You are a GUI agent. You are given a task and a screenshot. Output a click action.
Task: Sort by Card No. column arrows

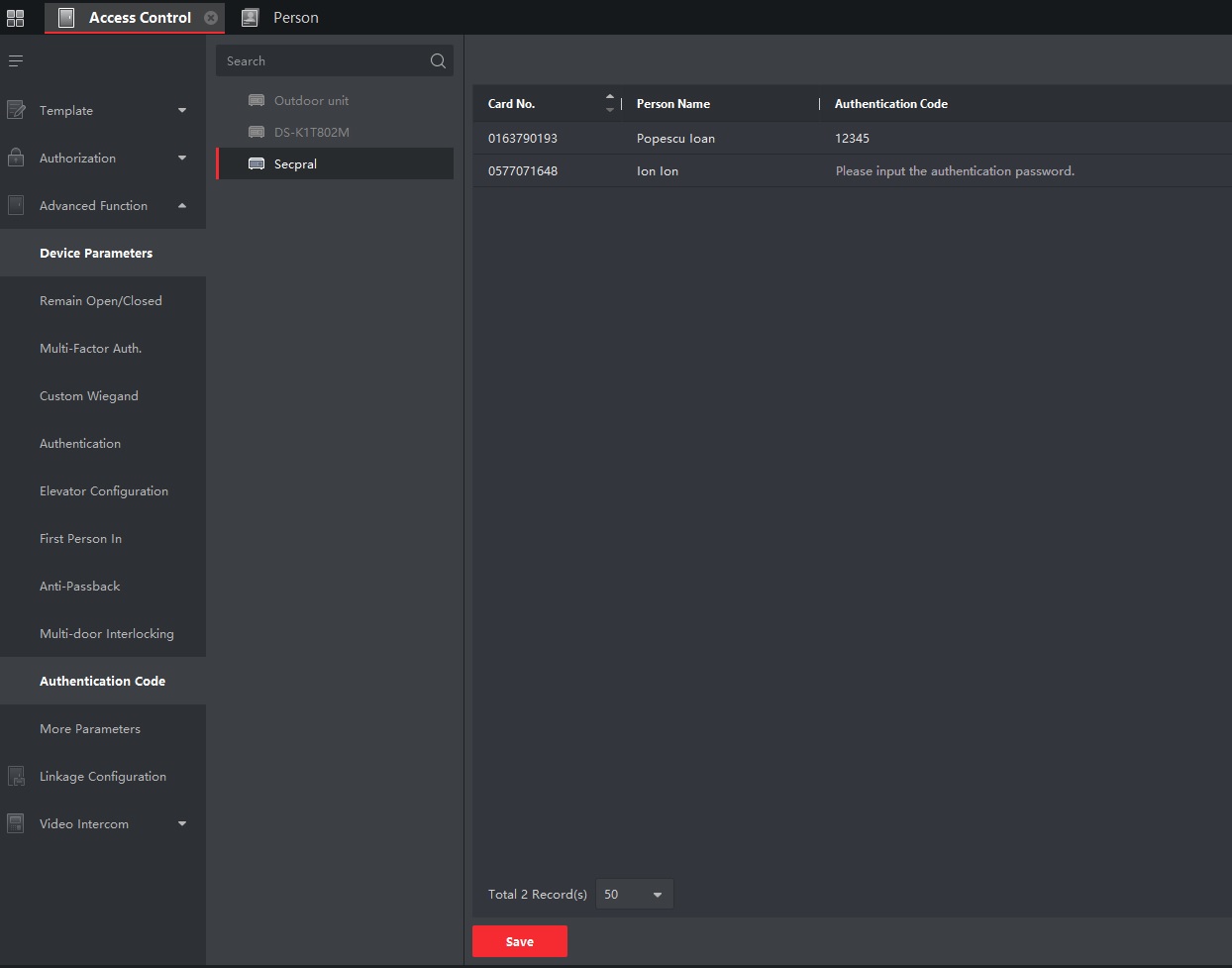[610, 103]
